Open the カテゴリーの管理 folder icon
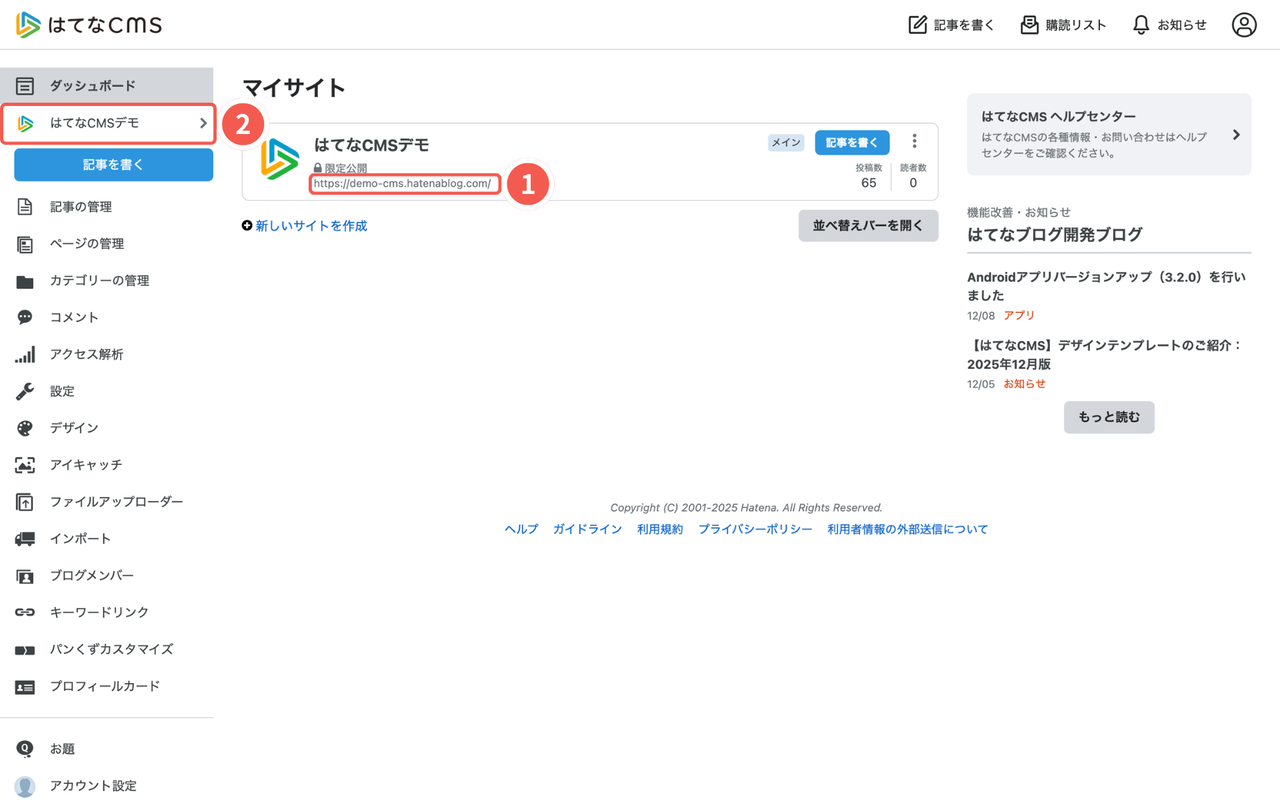Viewport: 1280px width, 800px height. (x=27, y=280)
